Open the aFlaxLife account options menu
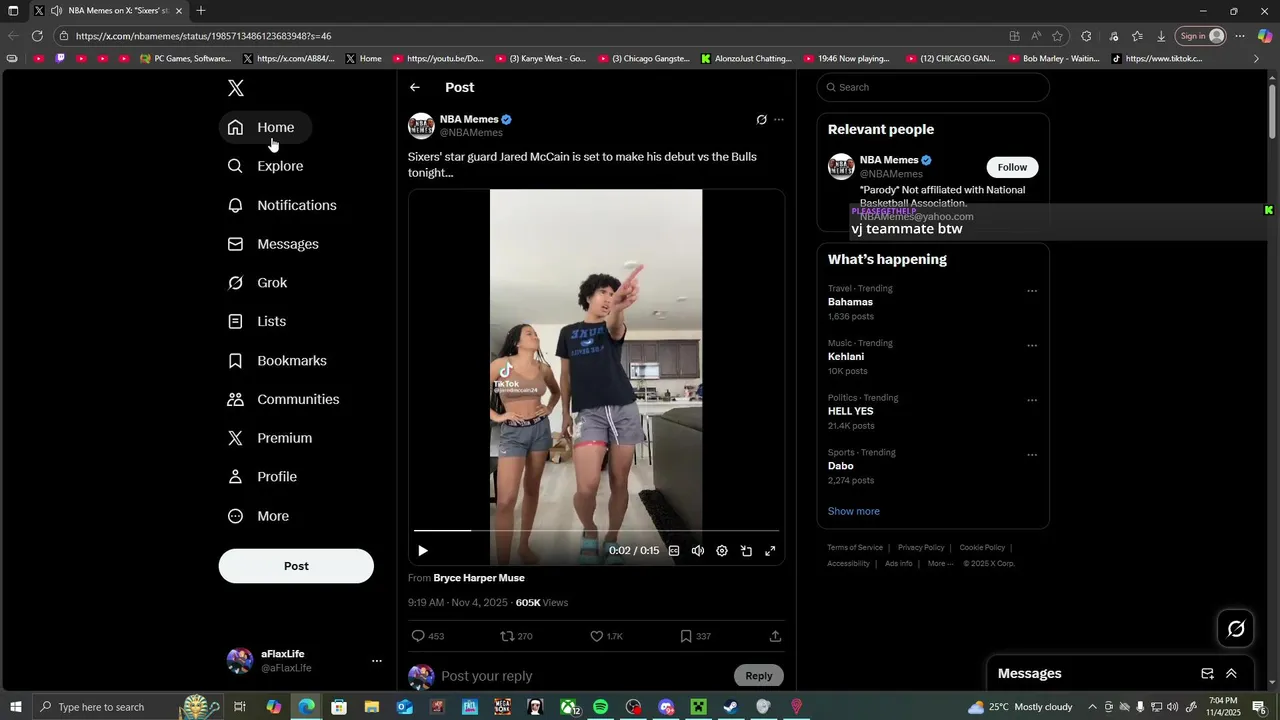 point(377,661)
